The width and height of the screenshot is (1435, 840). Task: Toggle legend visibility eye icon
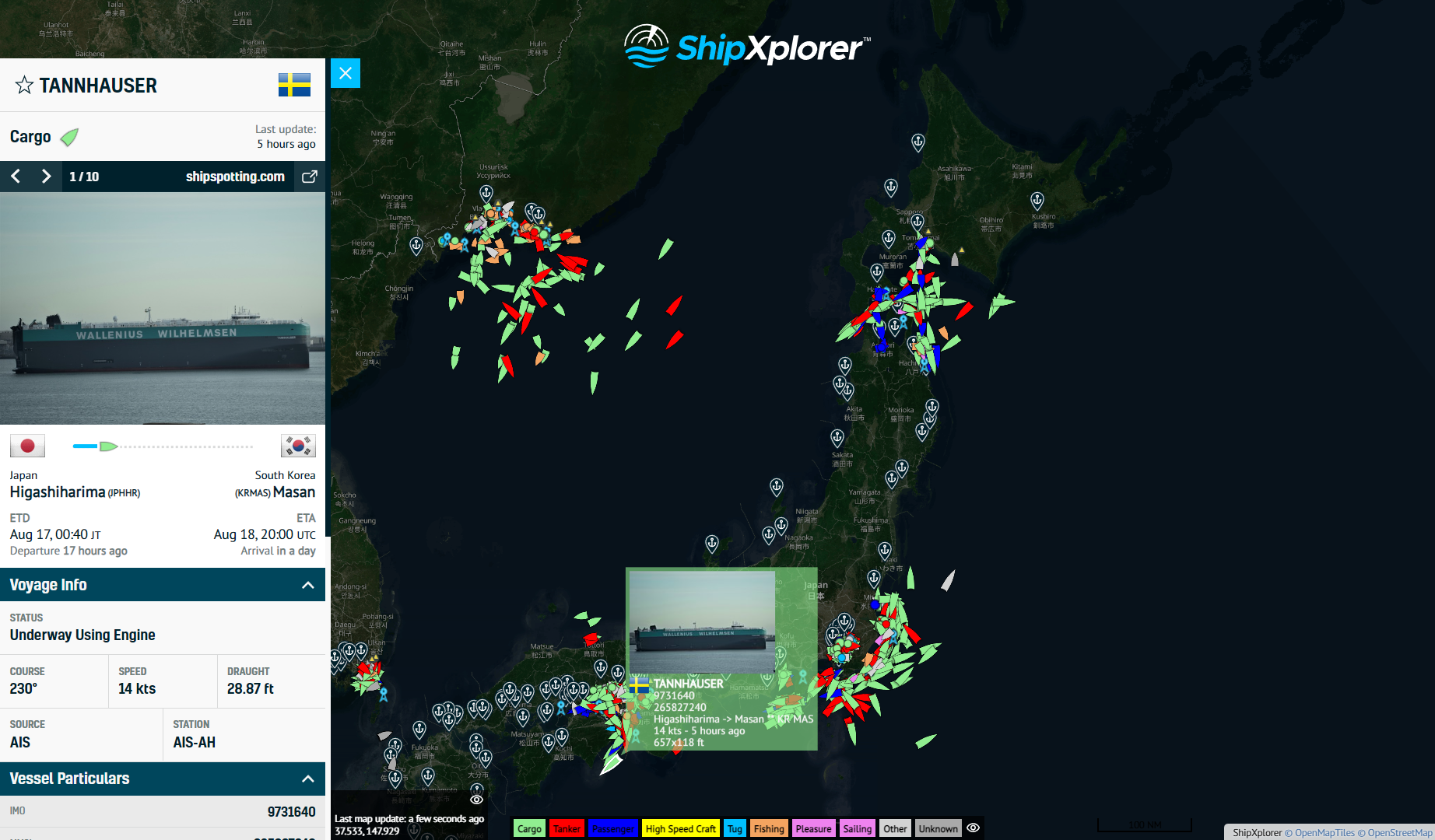click(973, 828)
